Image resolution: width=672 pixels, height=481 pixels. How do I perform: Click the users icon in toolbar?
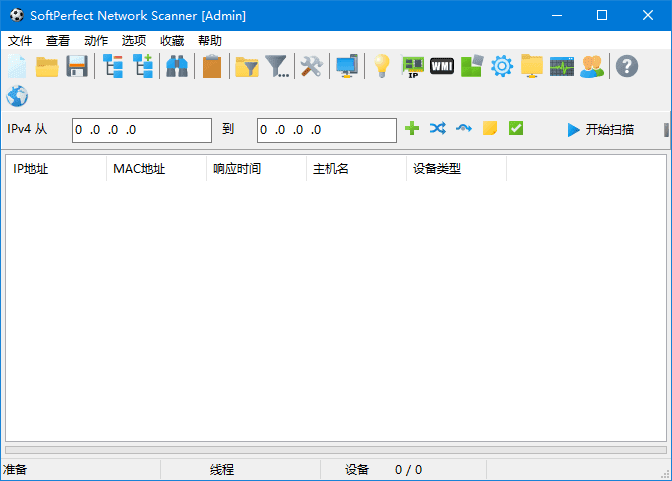pos(591,67)
